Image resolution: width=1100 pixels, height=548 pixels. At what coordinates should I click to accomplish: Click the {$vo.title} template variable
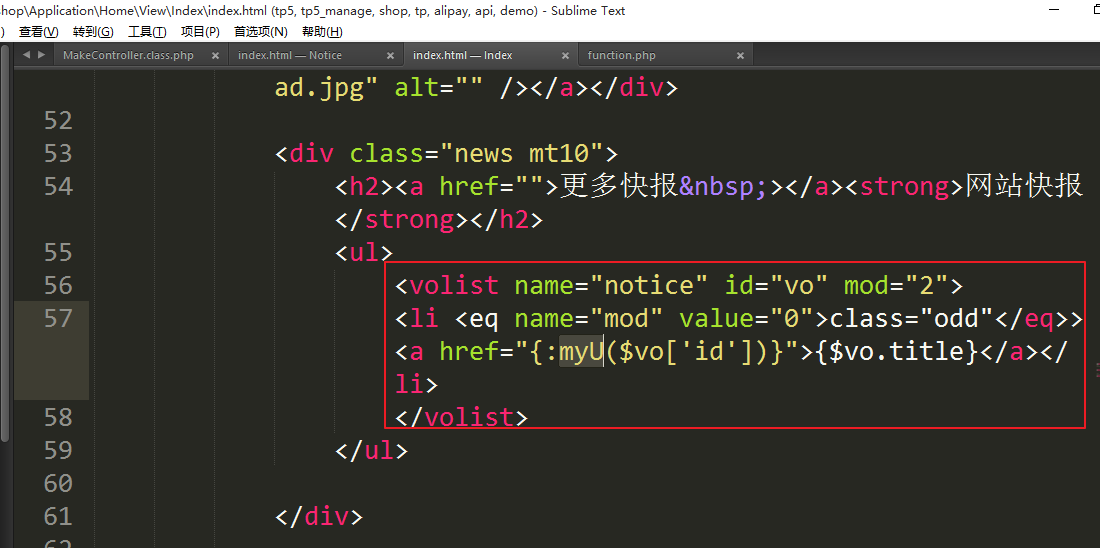click(x=894, y=352)
